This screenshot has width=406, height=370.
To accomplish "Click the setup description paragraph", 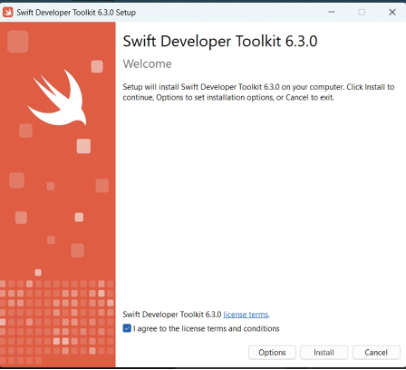I will [258, 92].
